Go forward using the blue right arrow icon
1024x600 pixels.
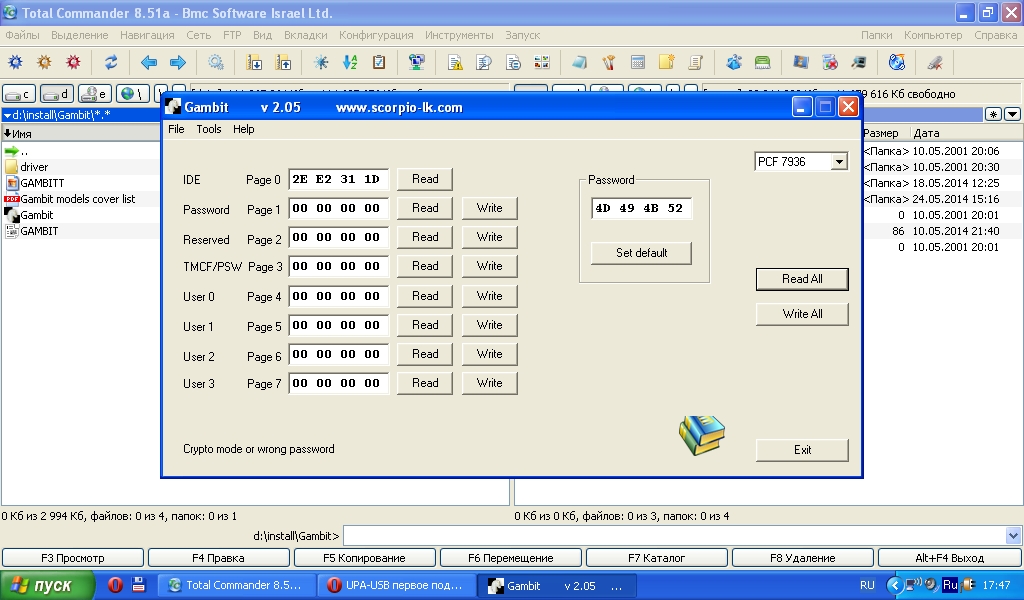pos(178,63)
